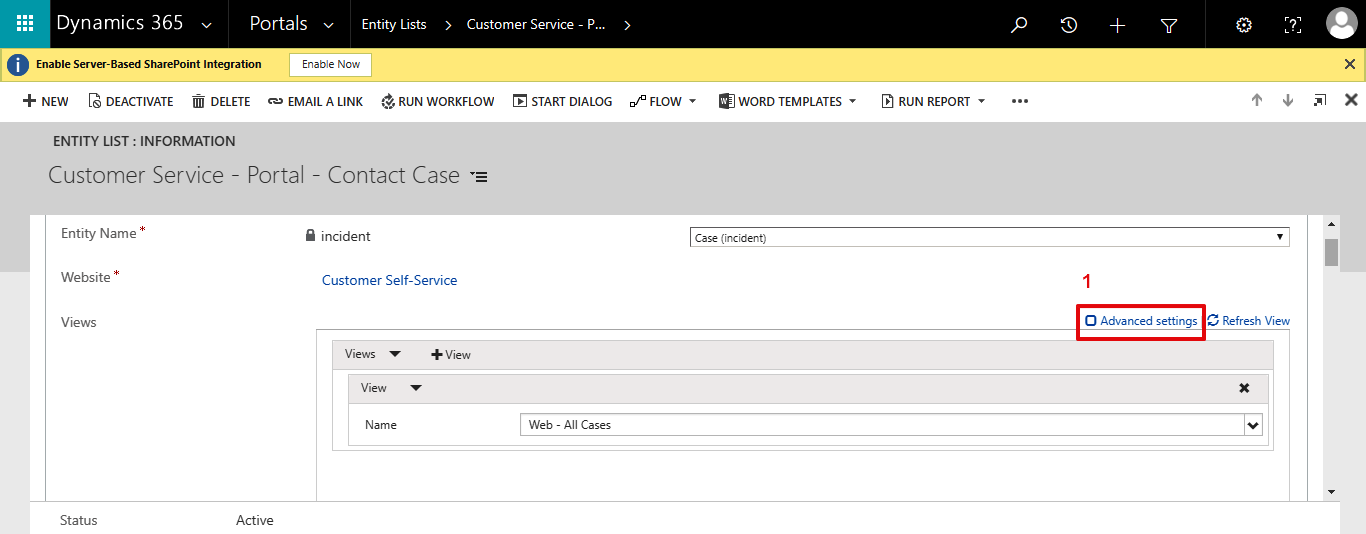This screenshot has width=1366, height=534.
Task: Pop out the form in new window
Action: 1320,101
